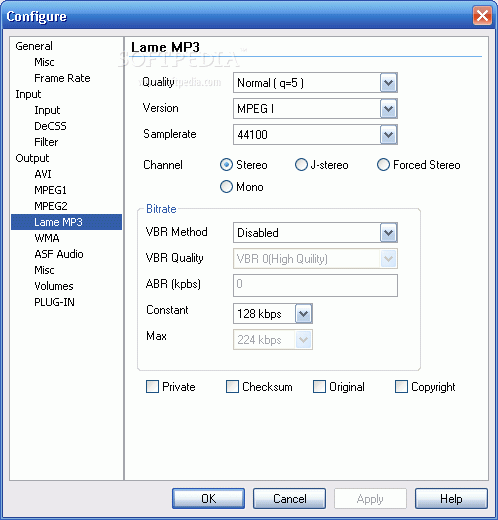Screen dimensions: 498x520
Task: Open the Filter settings page
Action: point(46,142)
